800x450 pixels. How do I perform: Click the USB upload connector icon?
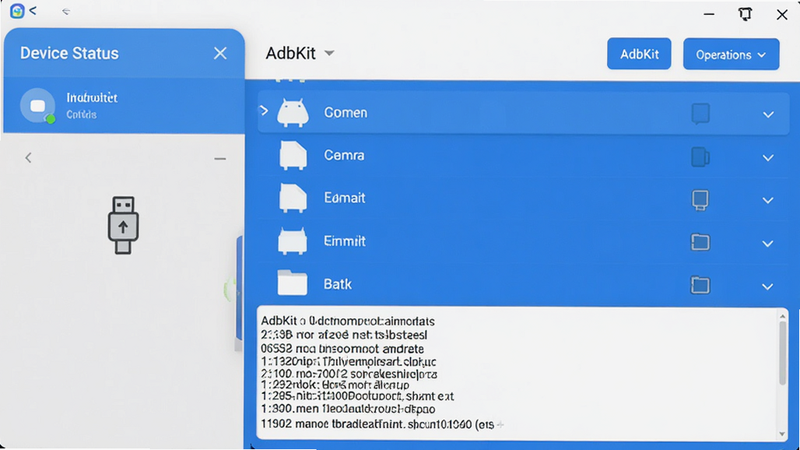tap(123, 225)
